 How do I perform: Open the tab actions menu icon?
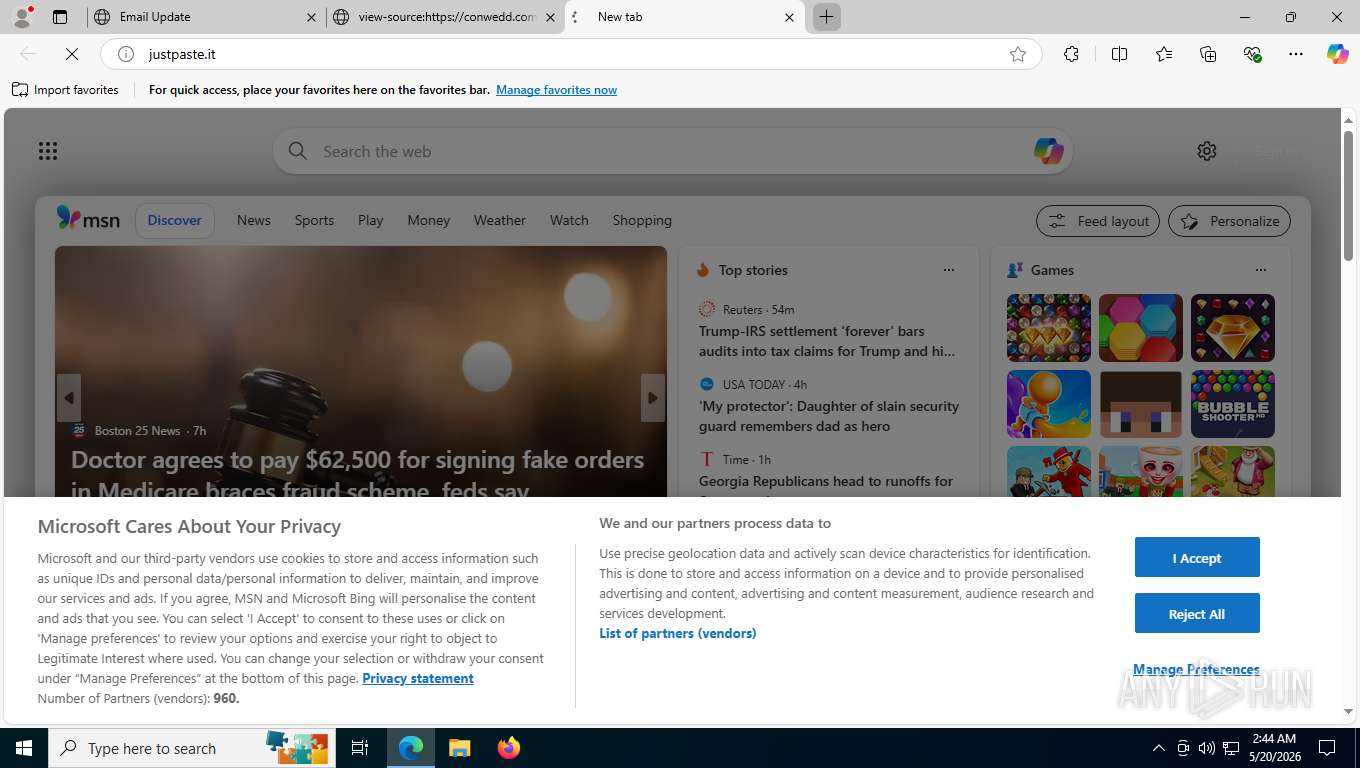pyautogui.click(x=60, y=17)
